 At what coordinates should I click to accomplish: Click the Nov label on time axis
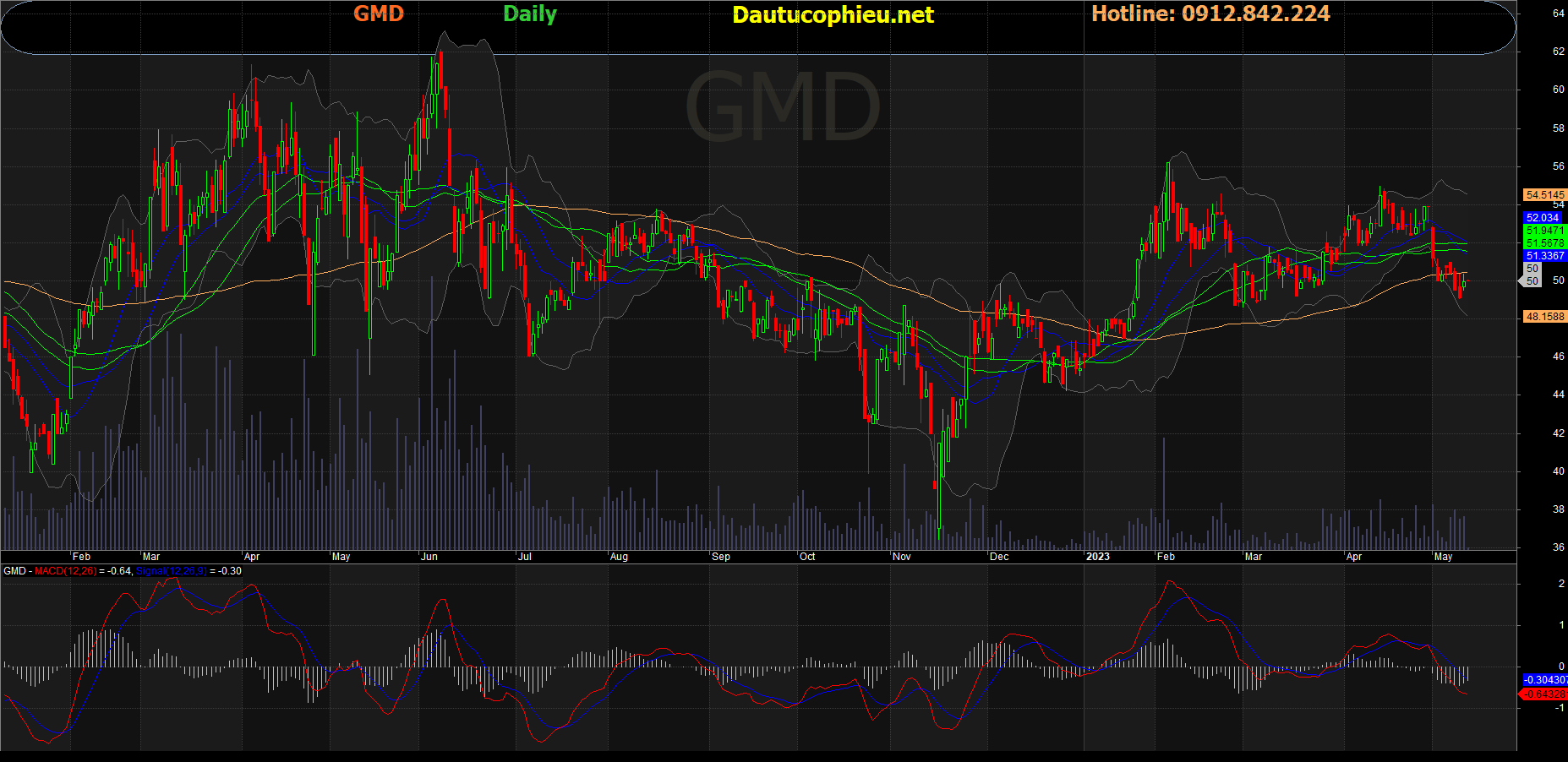(902, 557)
